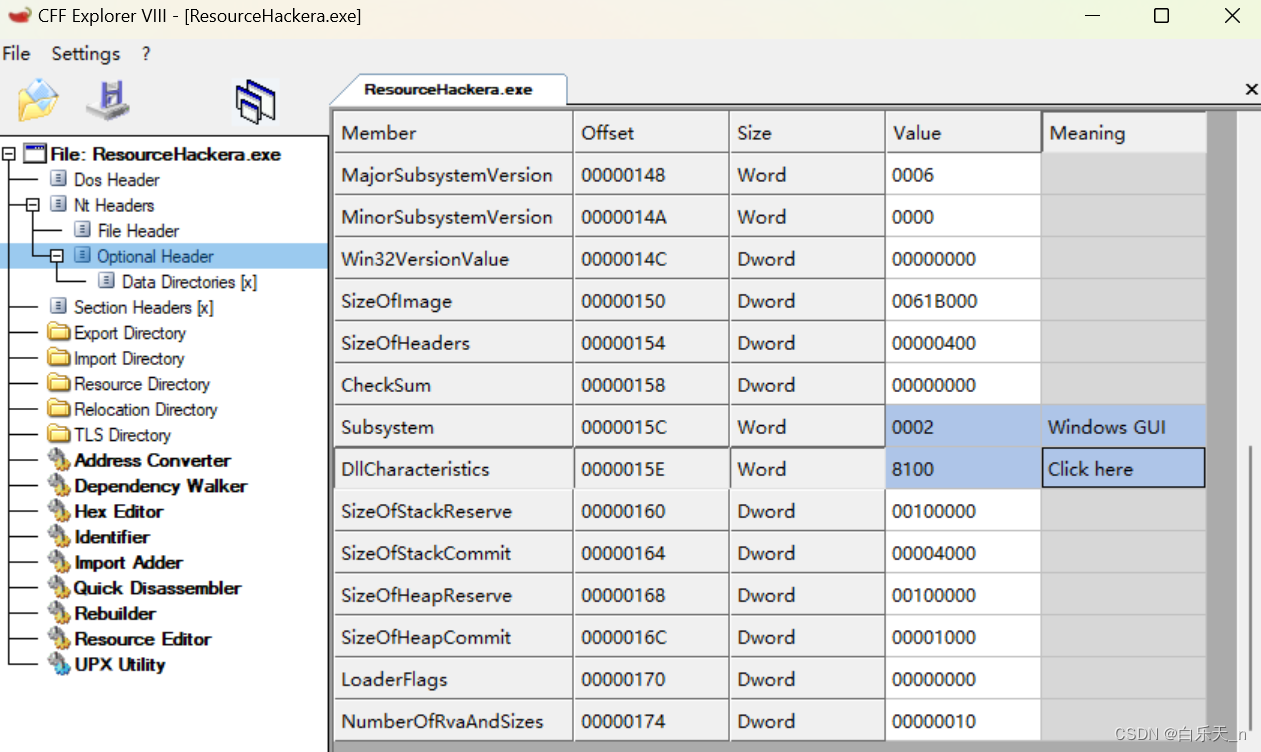
Task: Click the Value column header
Action: [x=963, y=132]
